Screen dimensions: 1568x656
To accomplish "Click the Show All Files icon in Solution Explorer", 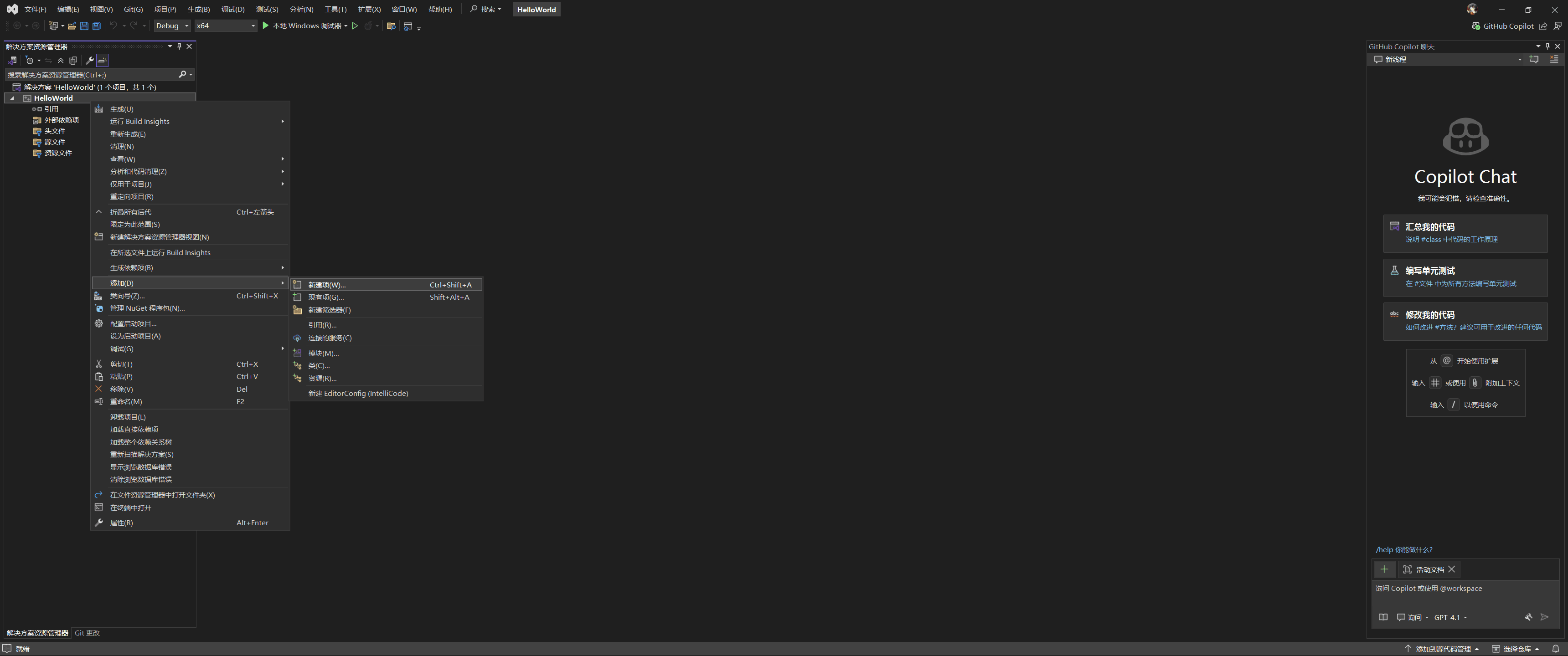I will (x=73, y=60).
